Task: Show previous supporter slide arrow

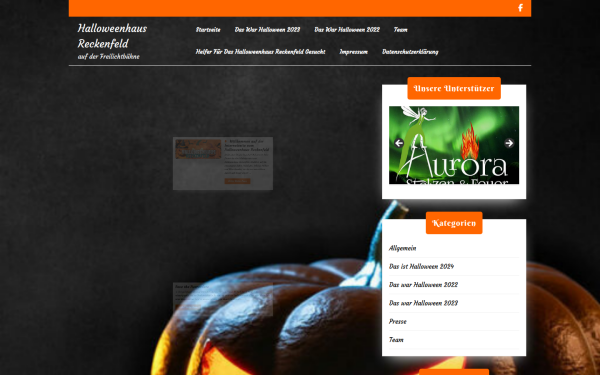Action: click(x=399, y=143)
